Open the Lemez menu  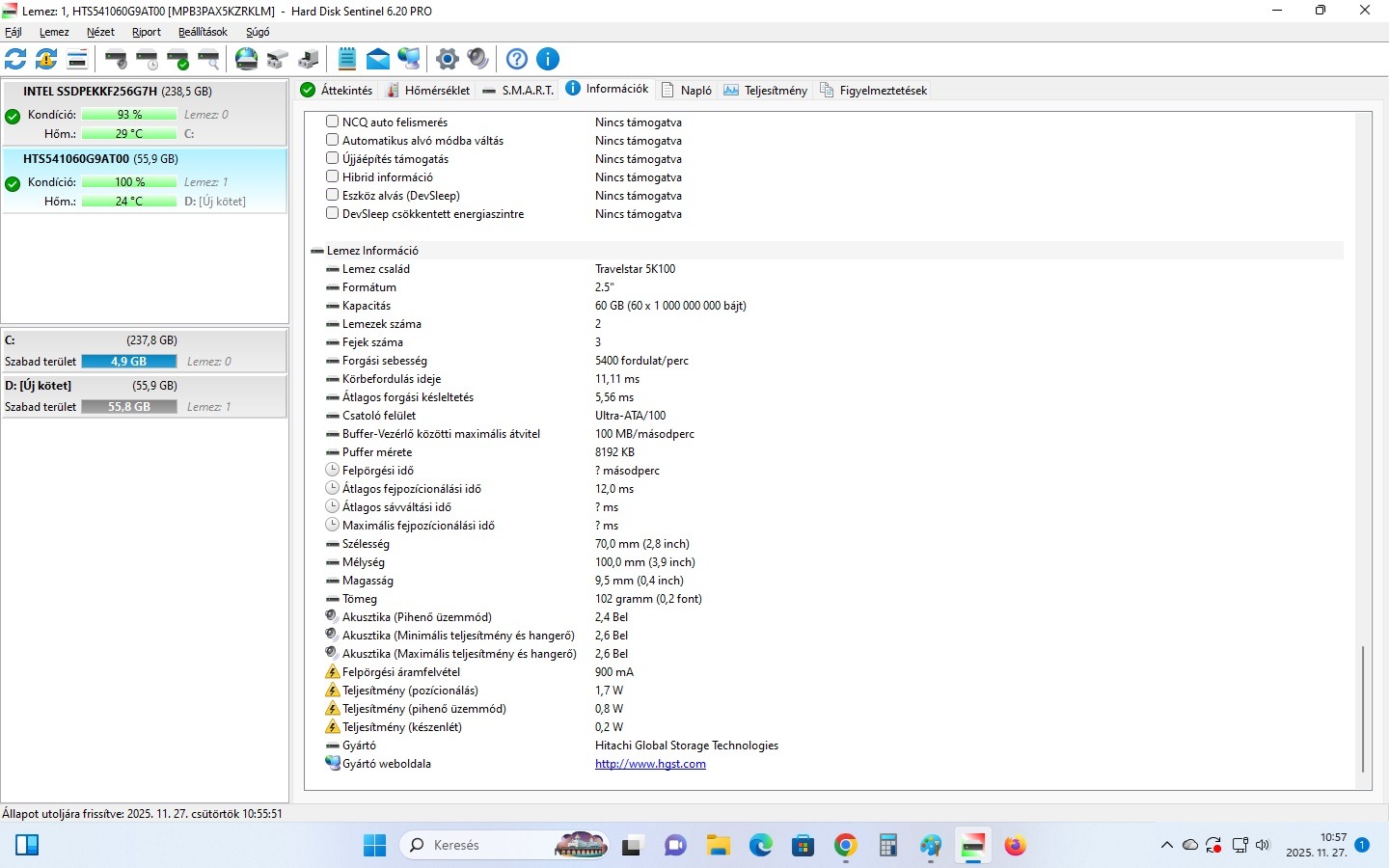54,32
